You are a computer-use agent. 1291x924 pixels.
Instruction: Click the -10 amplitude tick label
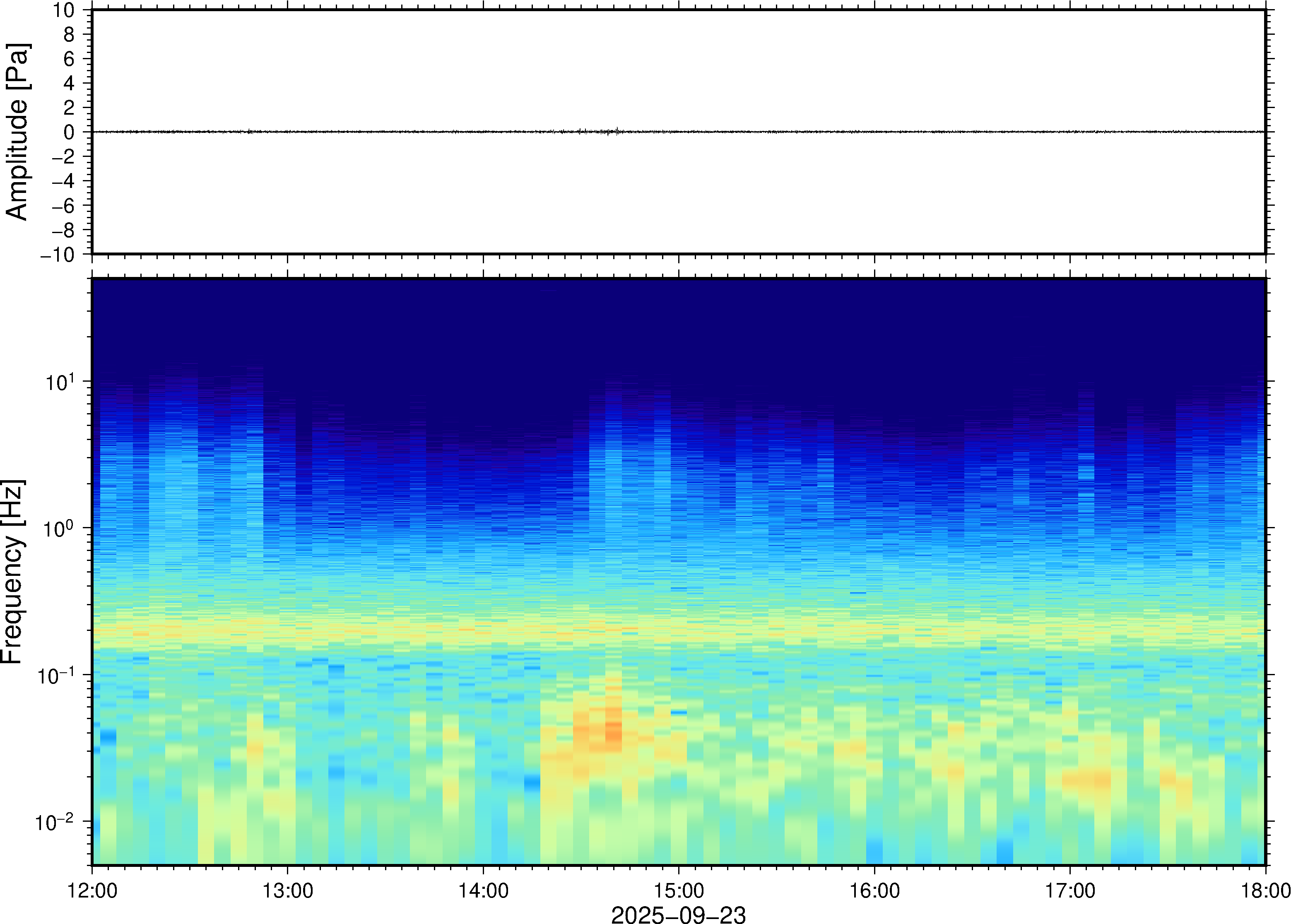[x=58, y=254]
